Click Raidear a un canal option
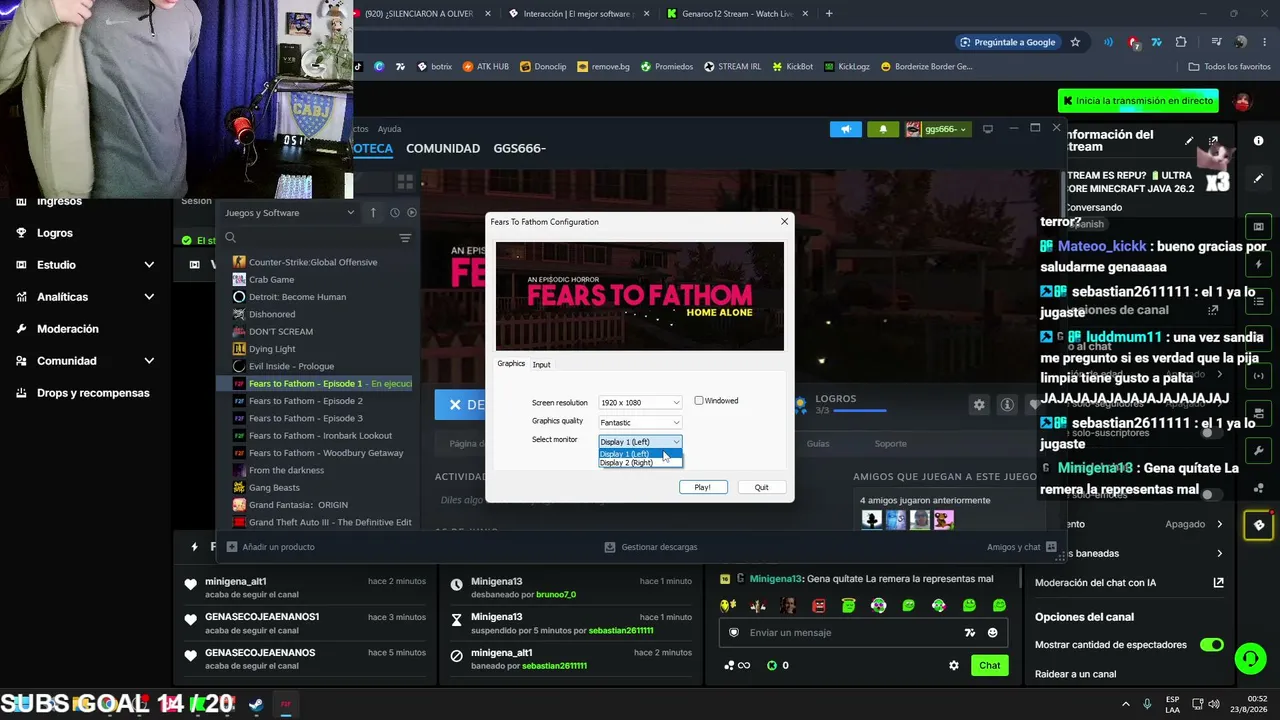1280x720 pixels. click(x=1076, y=674)
